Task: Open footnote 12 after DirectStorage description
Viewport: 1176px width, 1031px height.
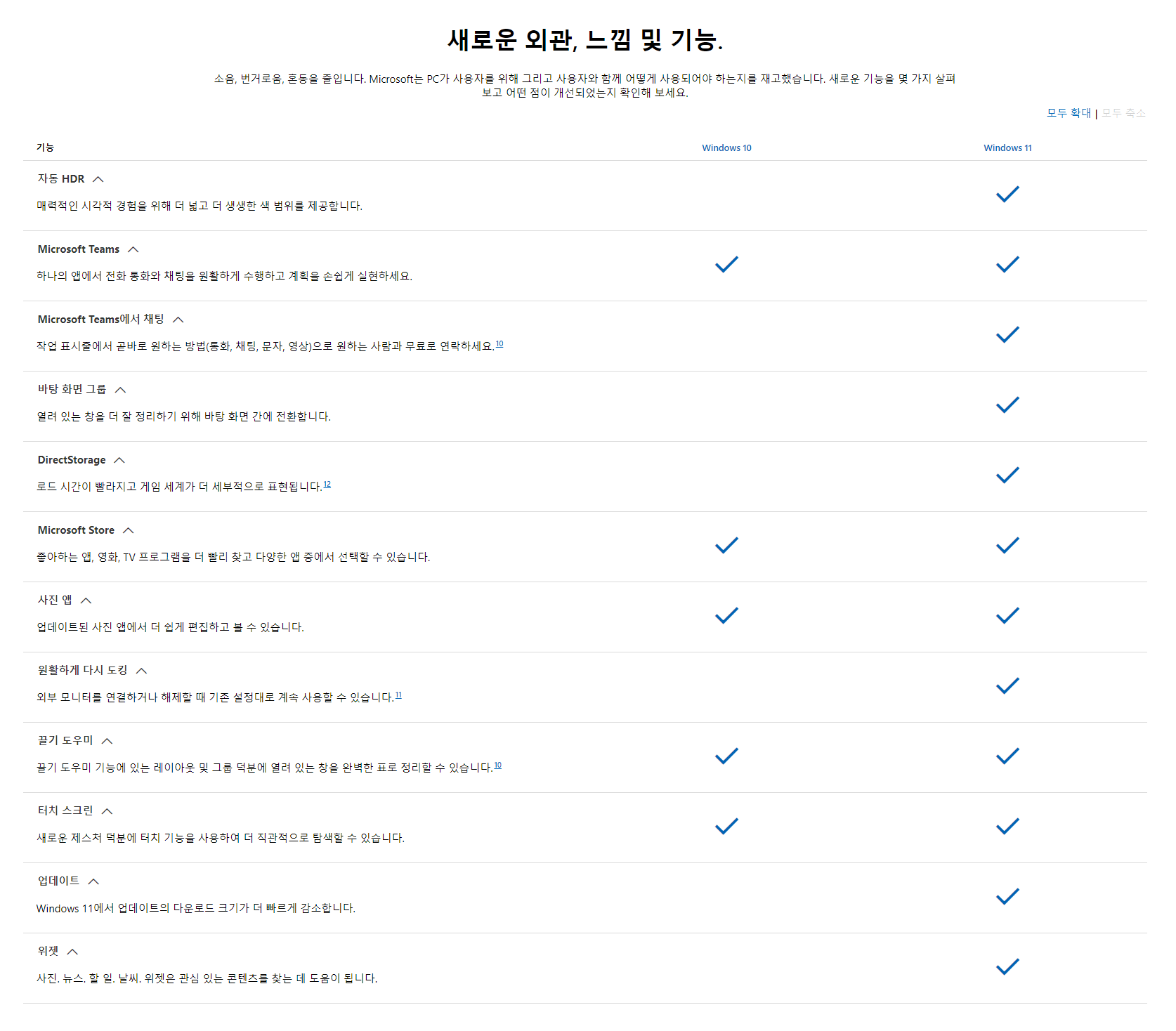Action: [327, 485]
